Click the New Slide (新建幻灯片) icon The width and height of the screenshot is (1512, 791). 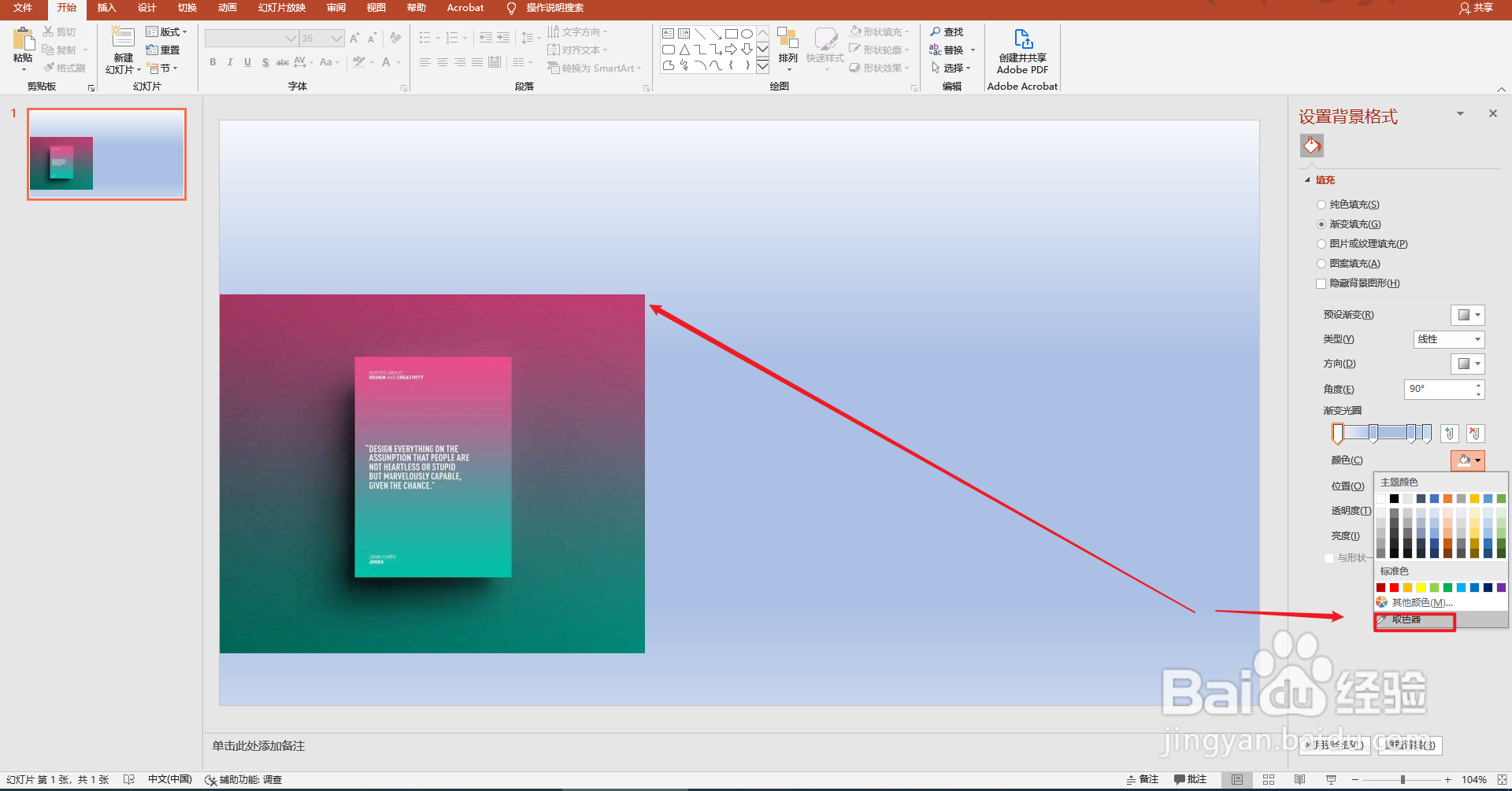click(123, 39)
